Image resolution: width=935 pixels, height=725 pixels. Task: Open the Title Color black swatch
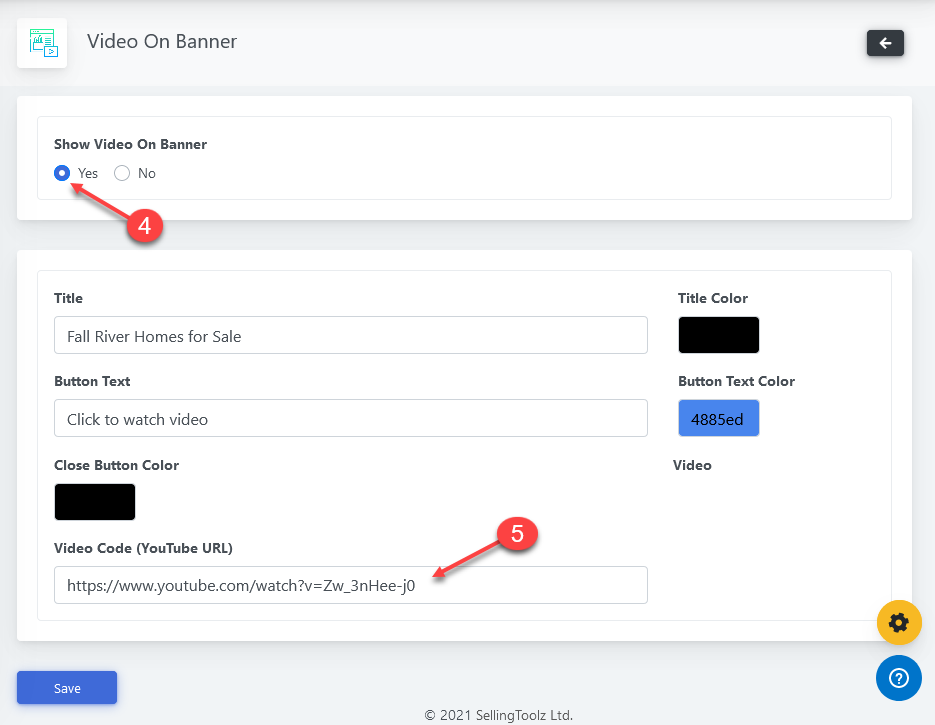718,335
